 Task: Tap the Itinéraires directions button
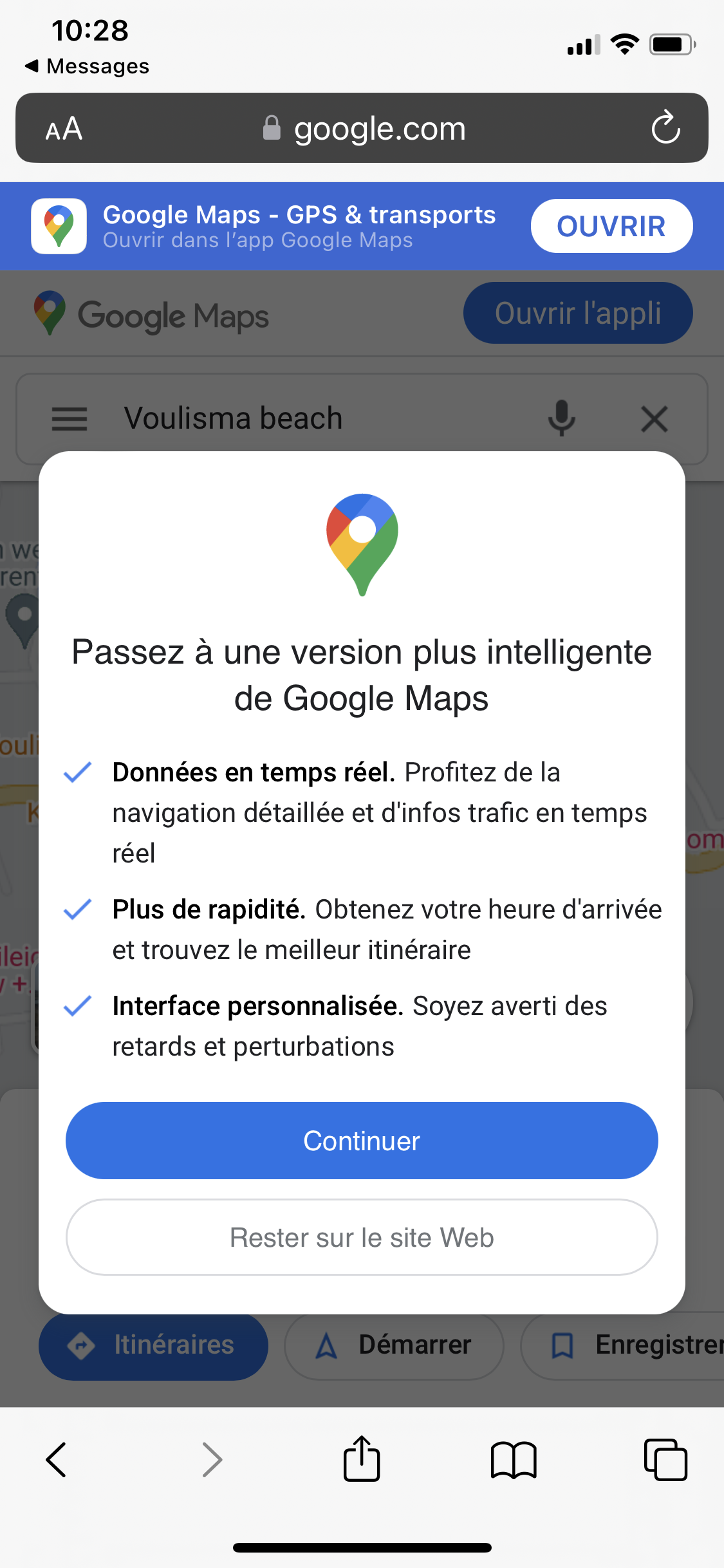(153, 1345)
